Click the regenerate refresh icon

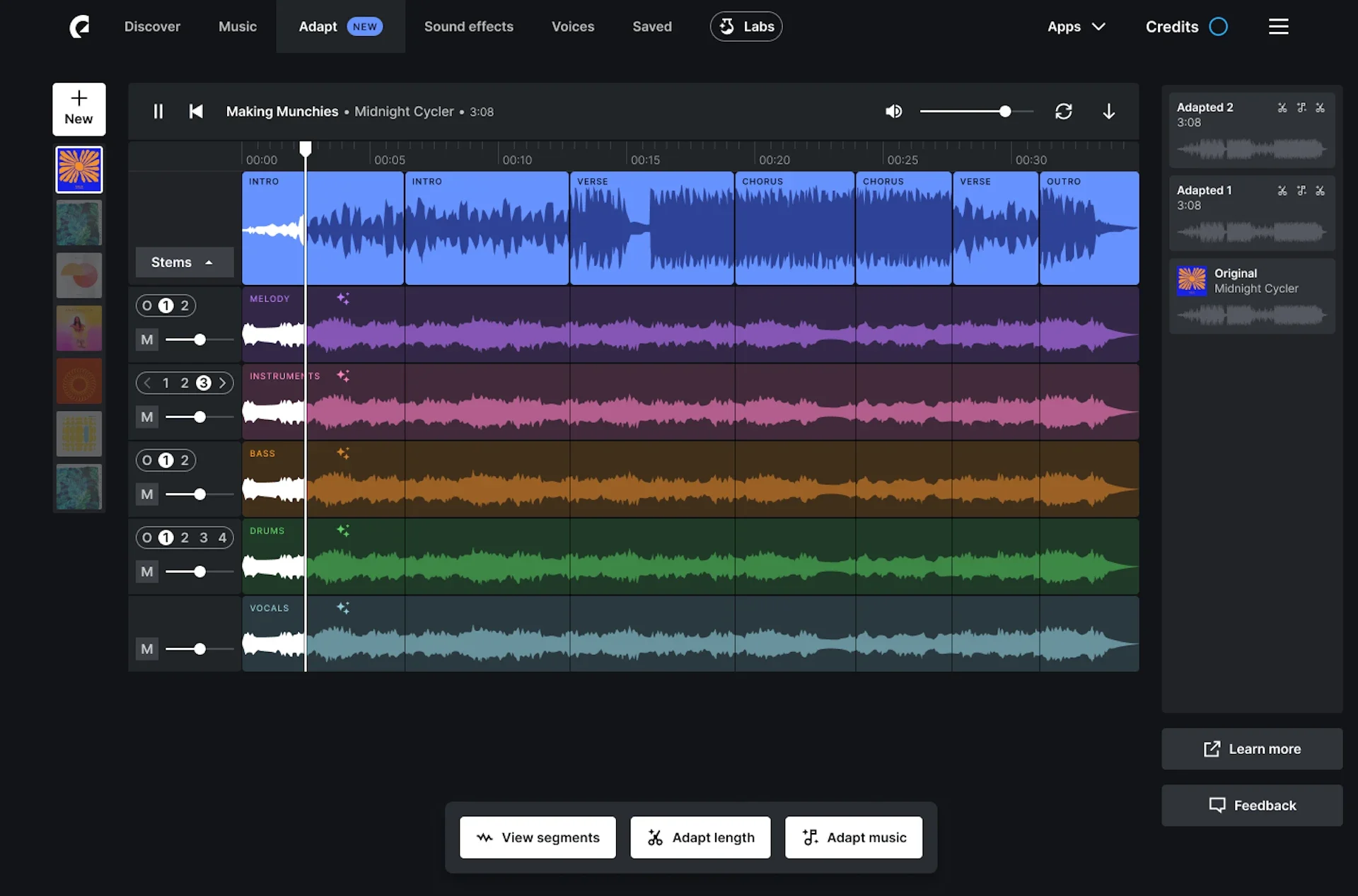1063,112
